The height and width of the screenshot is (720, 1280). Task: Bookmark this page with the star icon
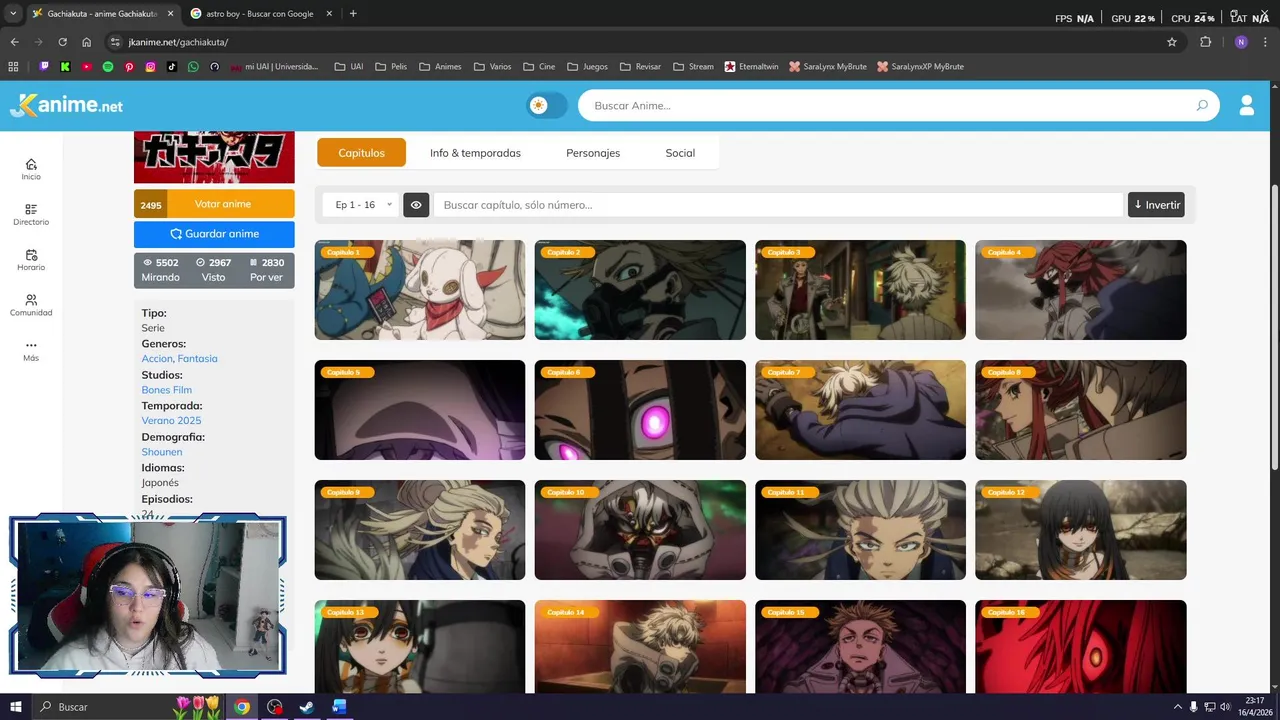coord(1172,42)
